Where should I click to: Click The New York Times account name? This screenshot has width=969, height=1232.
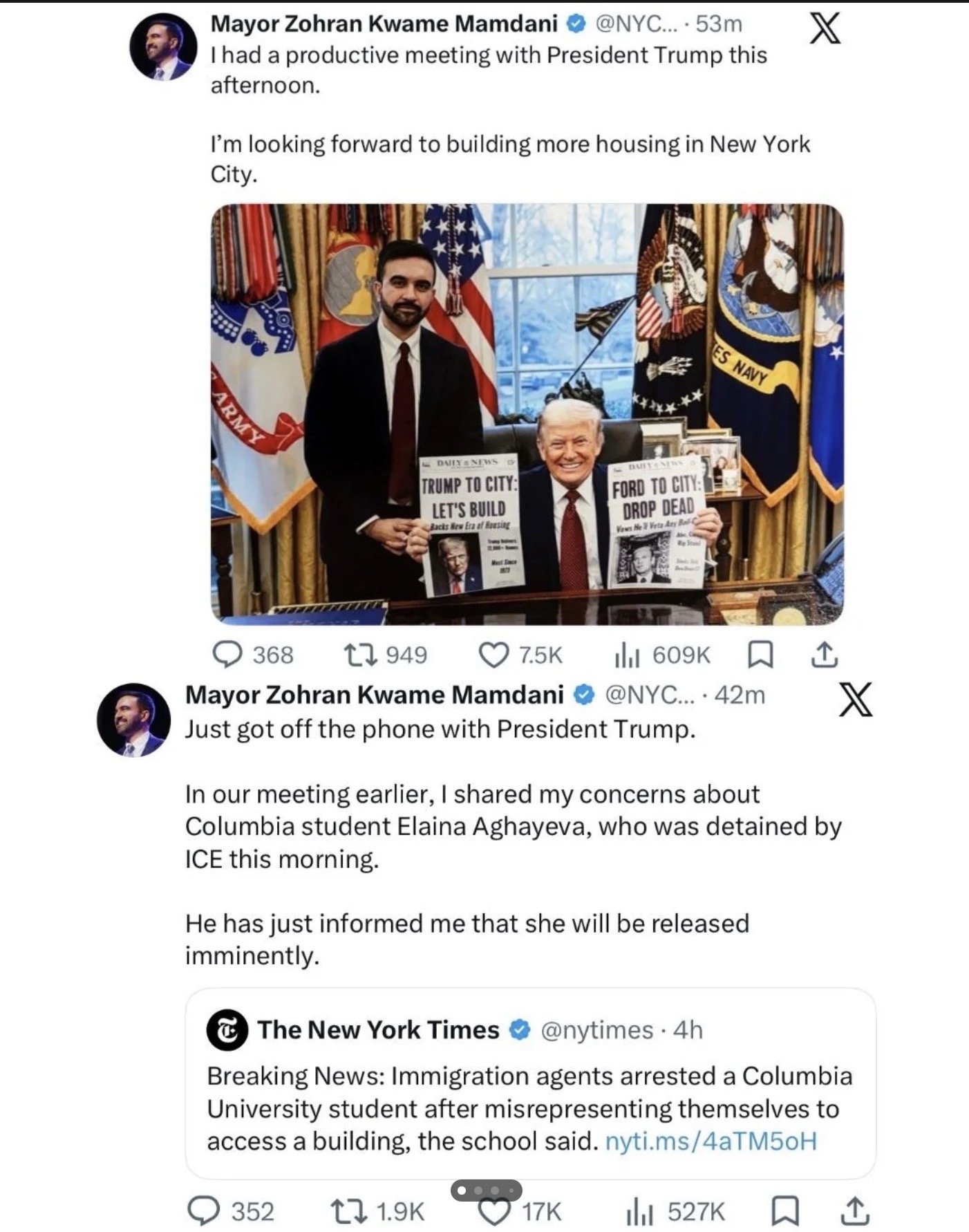(x=378, y=1029)
